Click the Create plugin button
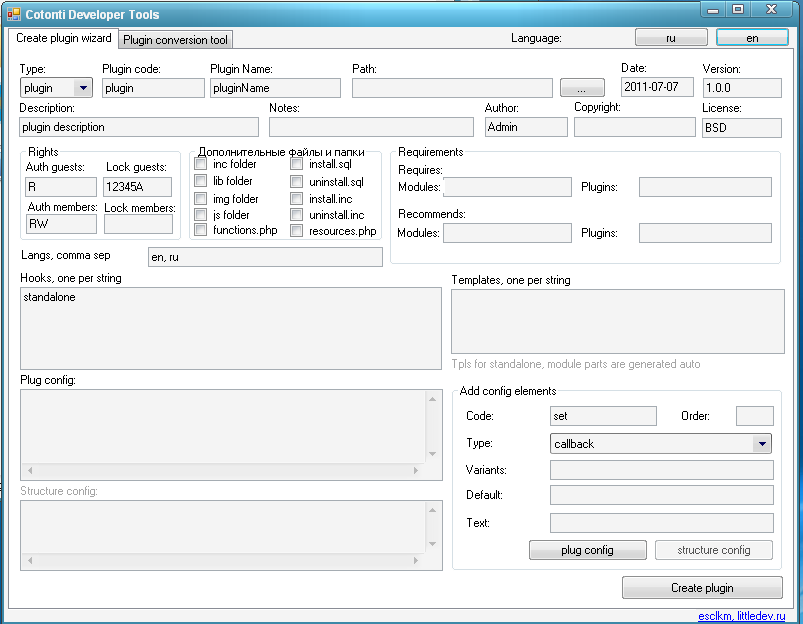Image resolution: width=803 pixels, height=624 pixels. [702, 588]
